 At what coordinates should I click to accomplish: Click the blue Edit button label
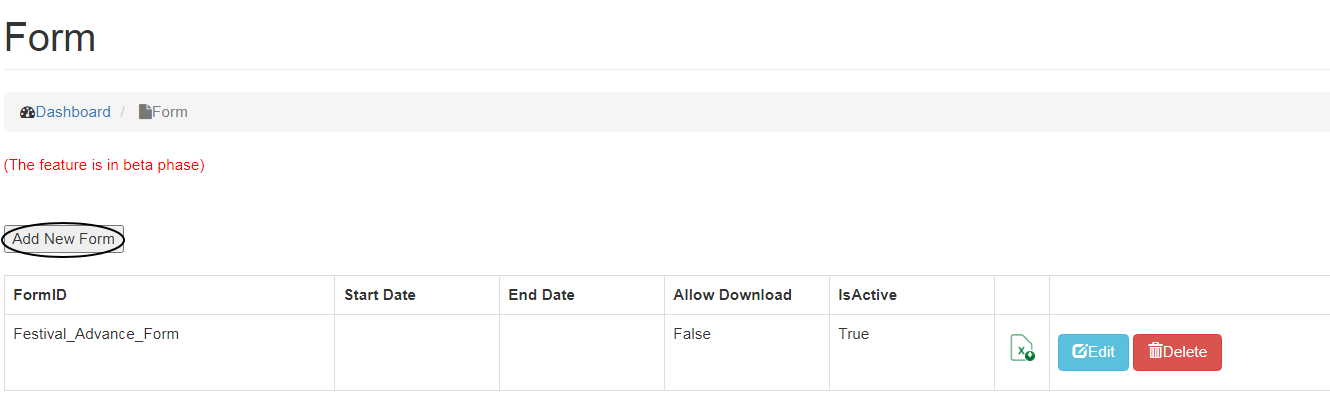1101,352
